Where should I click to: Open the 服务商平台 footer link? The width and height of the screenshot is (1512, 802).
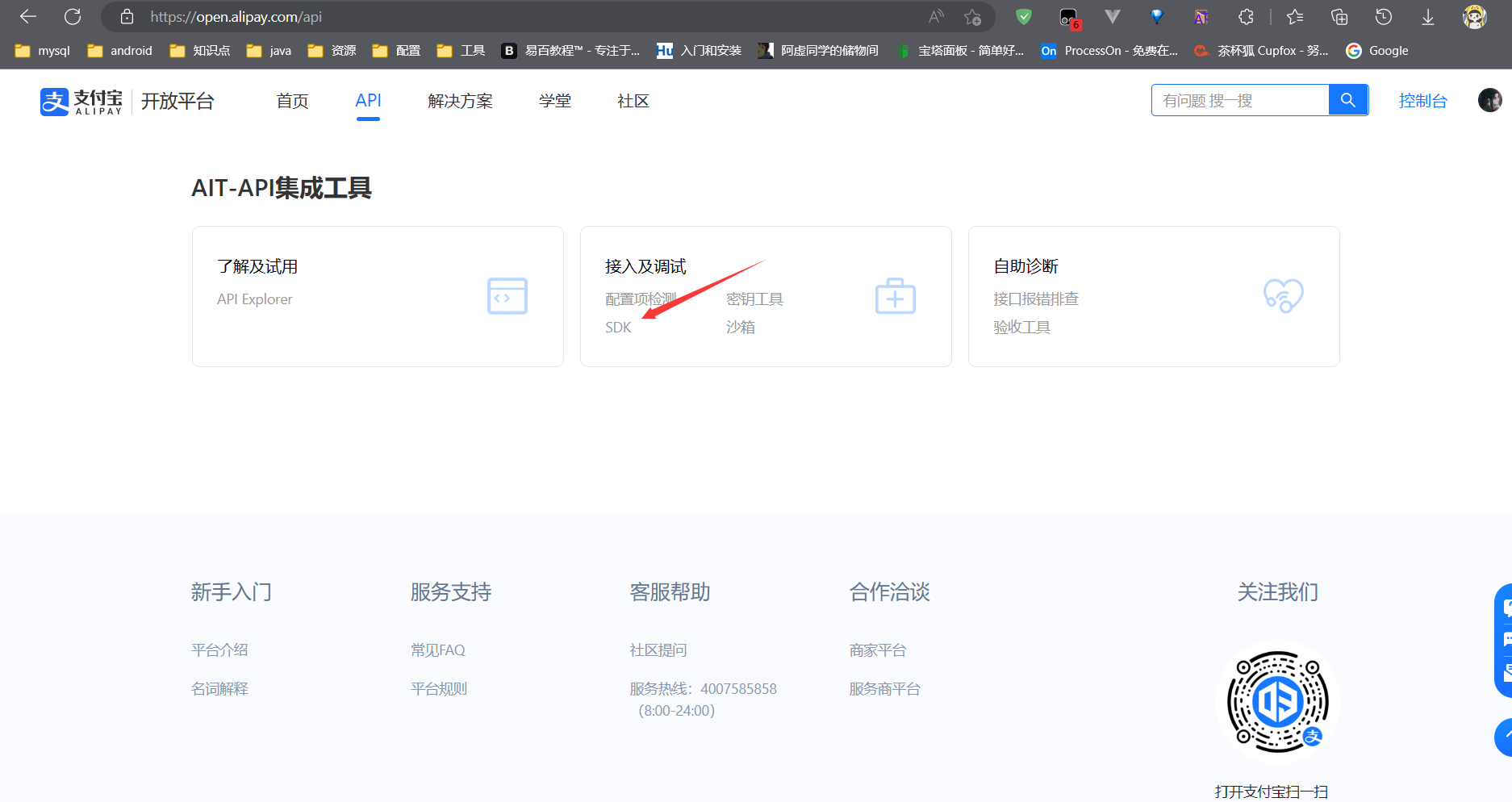point(885,689)
